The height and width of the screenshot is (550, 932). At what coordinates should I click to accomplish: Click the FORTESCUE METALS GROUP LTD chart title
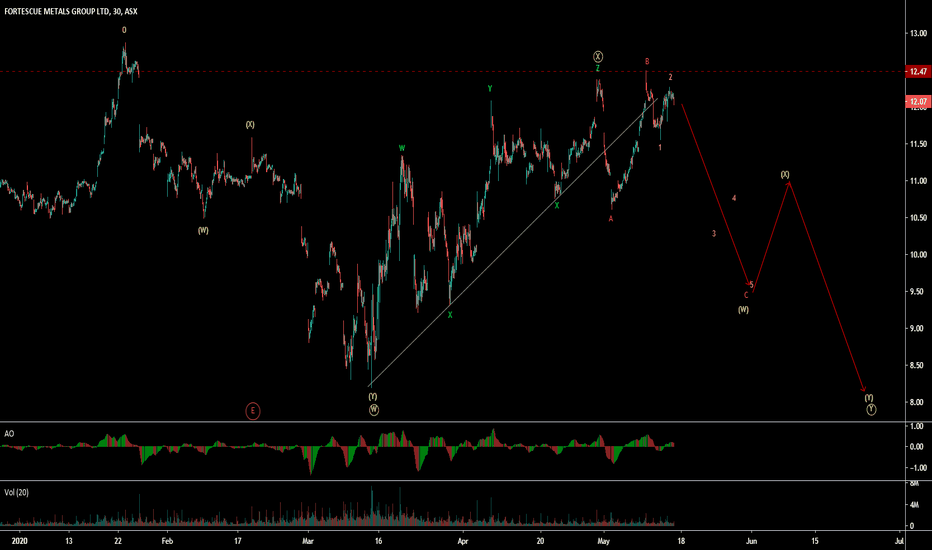pos(71,11)
